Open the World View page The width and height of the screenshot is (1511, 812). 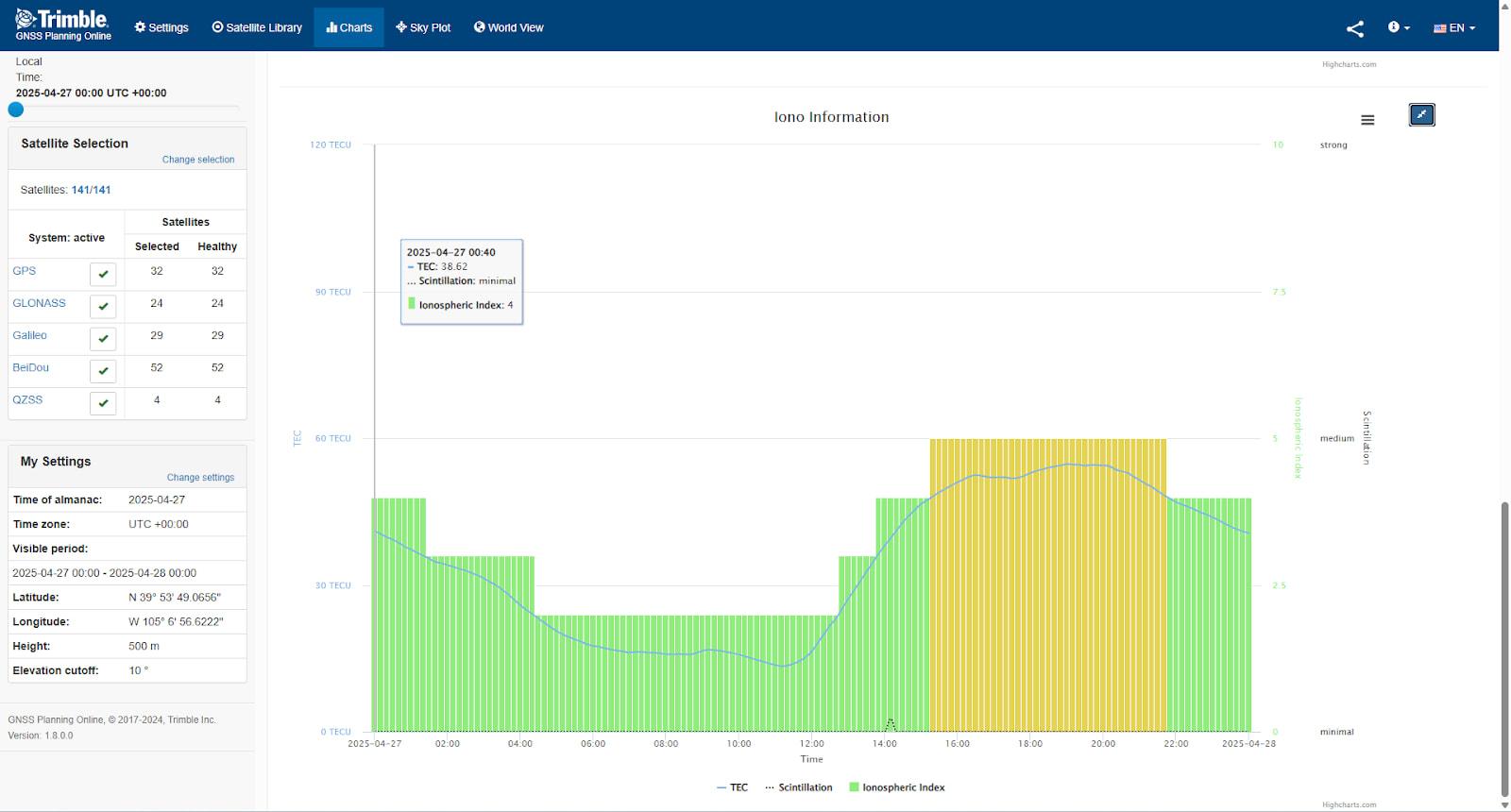pyautogui.click(x=508, y=27)
